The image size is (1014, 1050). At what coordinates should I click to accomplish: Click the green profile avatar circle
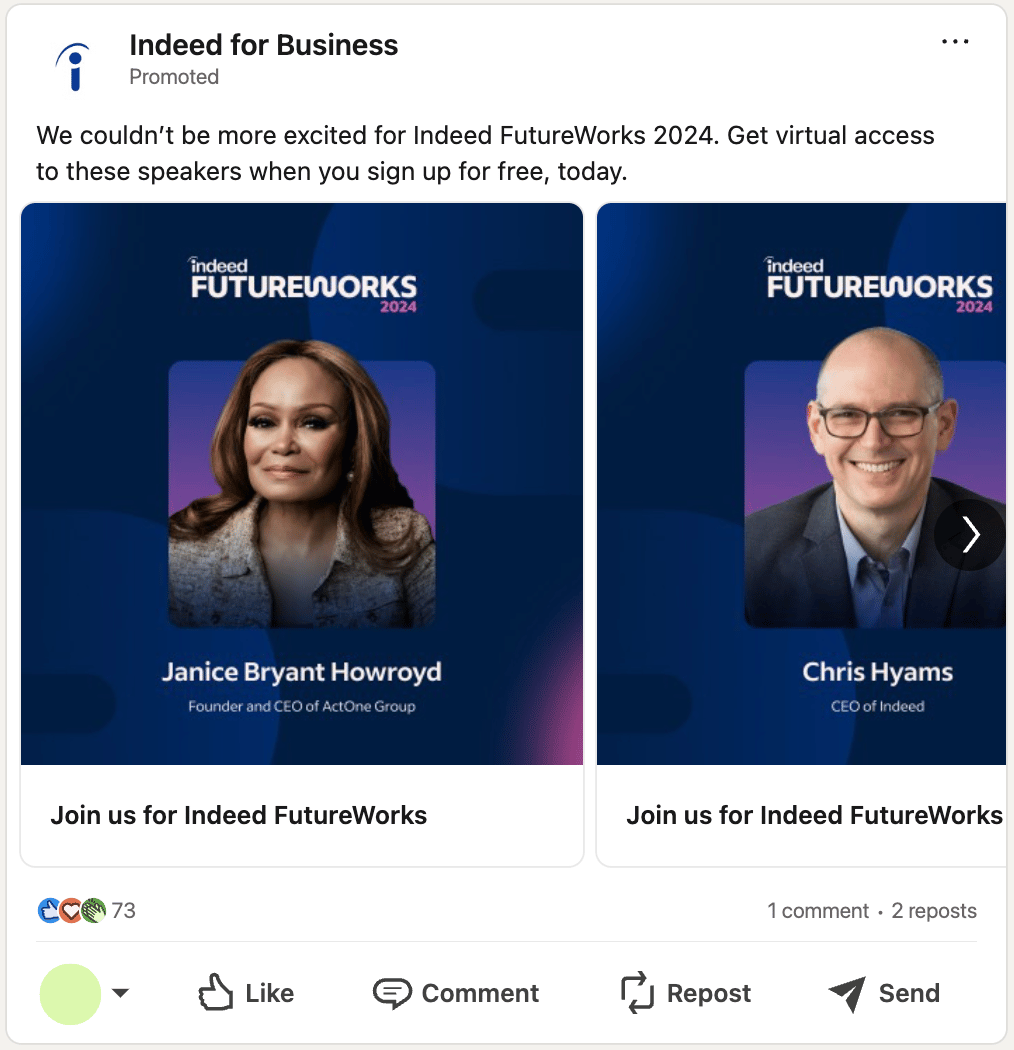(70, 994)
